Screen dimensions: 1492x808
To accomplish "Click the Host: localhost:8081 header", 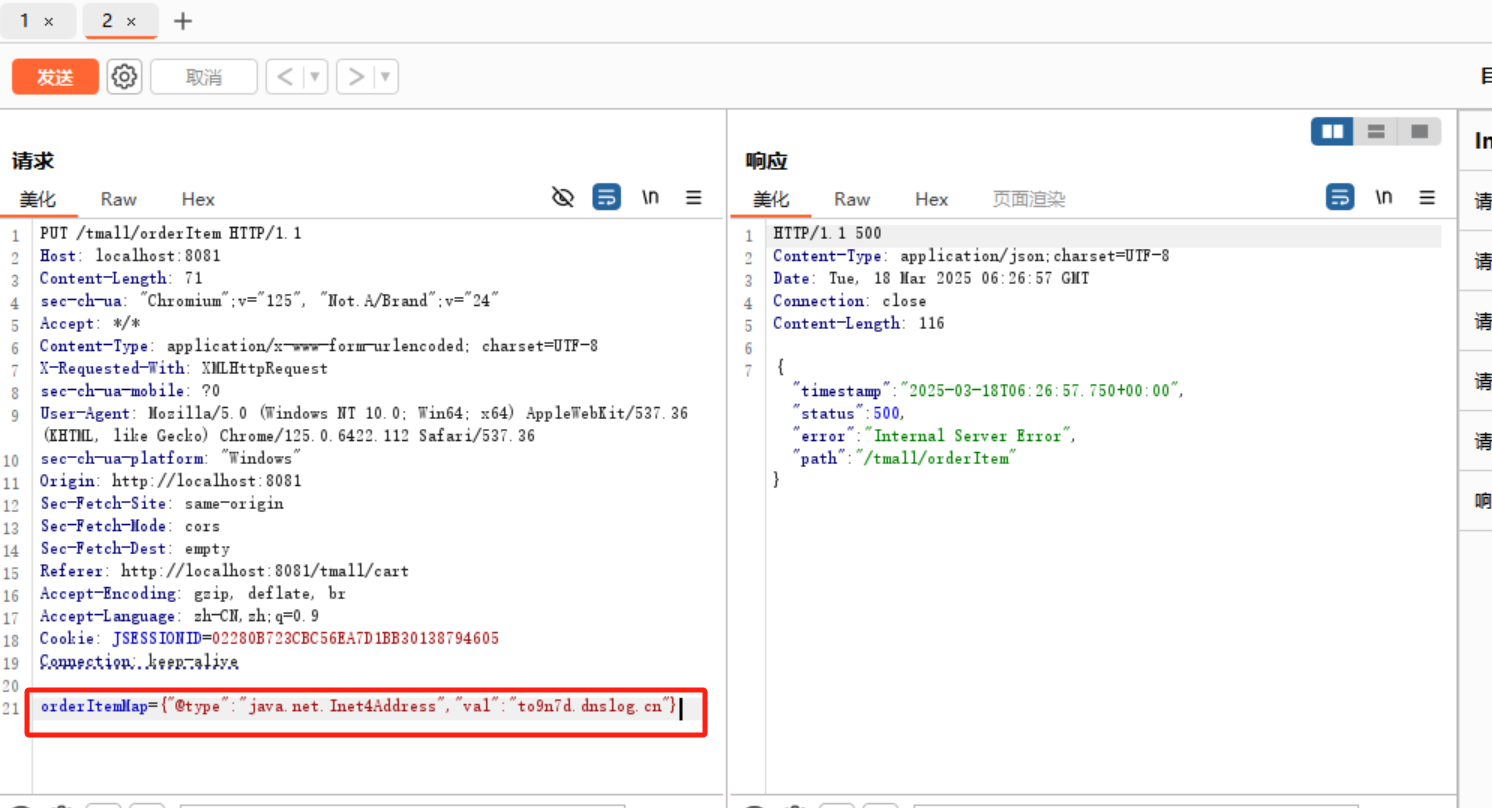I will [130, 256].
